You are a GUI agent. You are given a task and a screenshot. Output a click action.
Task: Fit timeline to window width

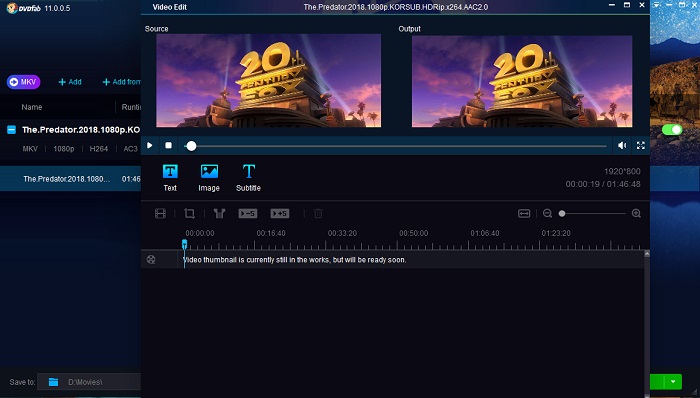tap(524, 214)
